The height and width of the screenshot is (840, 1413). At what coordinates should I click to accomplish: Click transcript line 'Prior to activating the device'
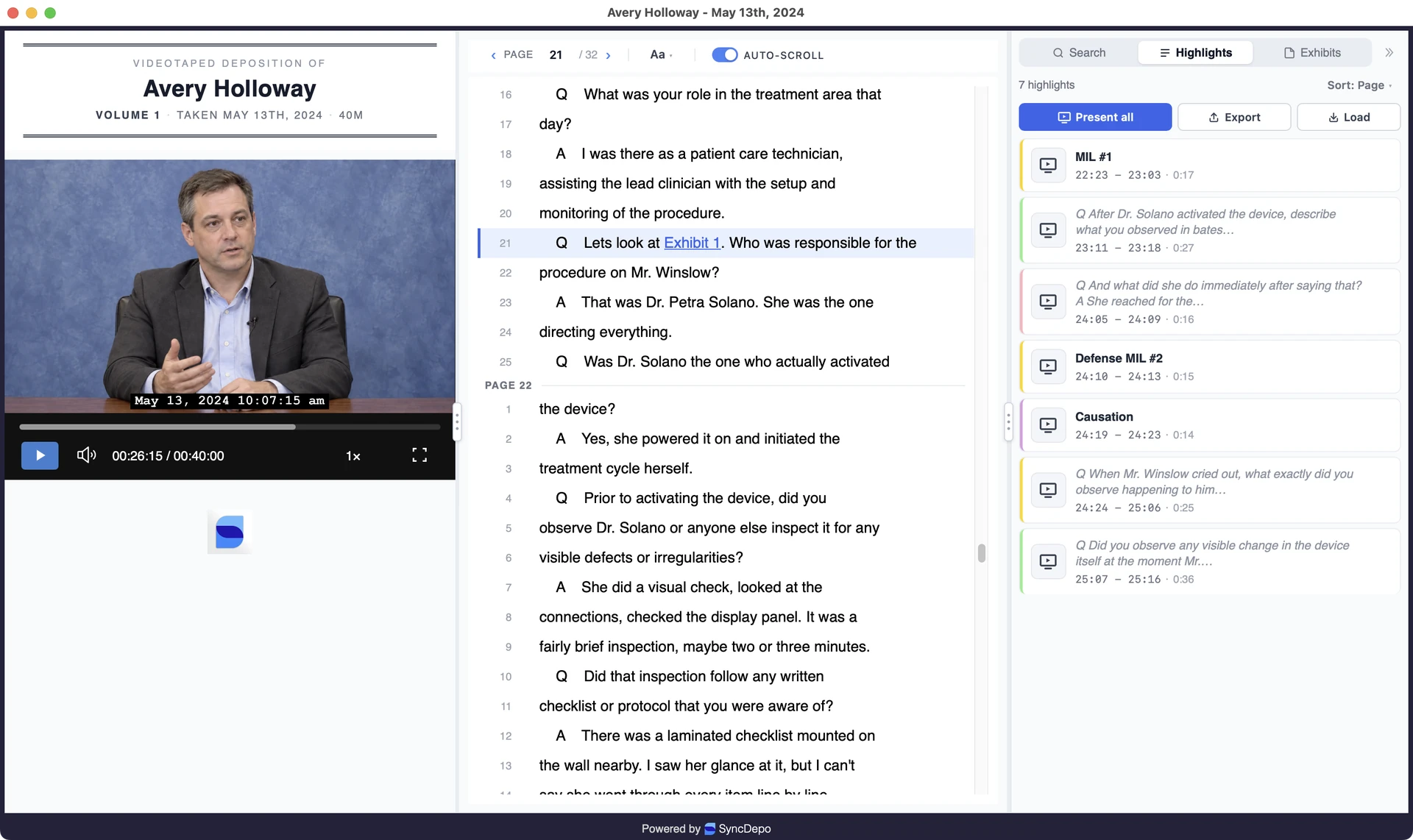[x=726, y=498]
